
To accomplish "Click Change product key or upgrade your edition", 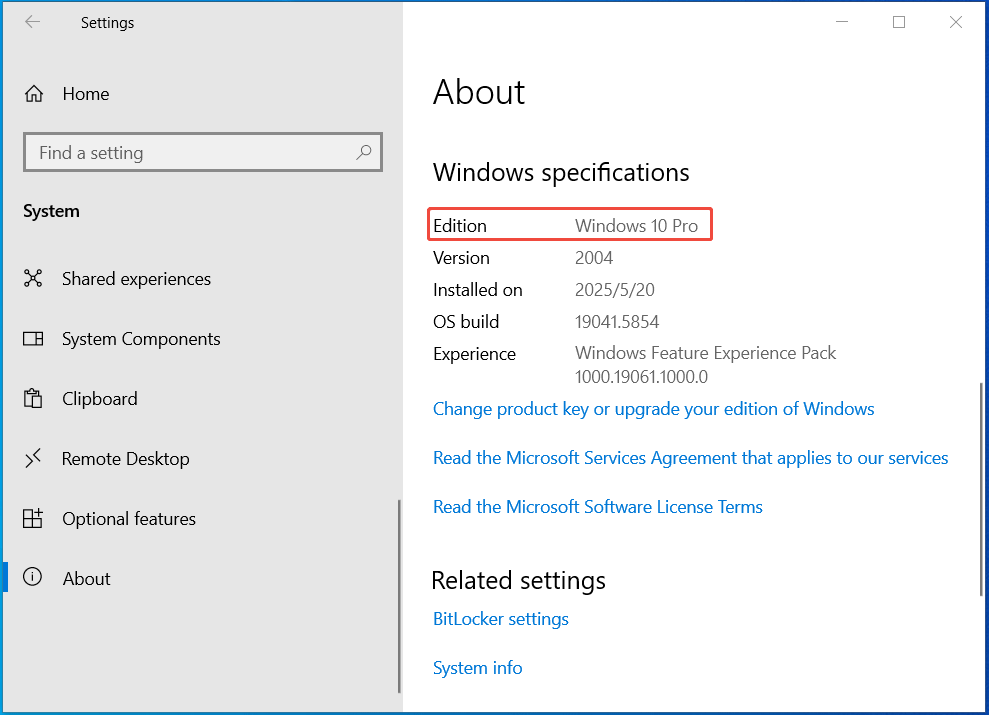I will coord(653,408).
